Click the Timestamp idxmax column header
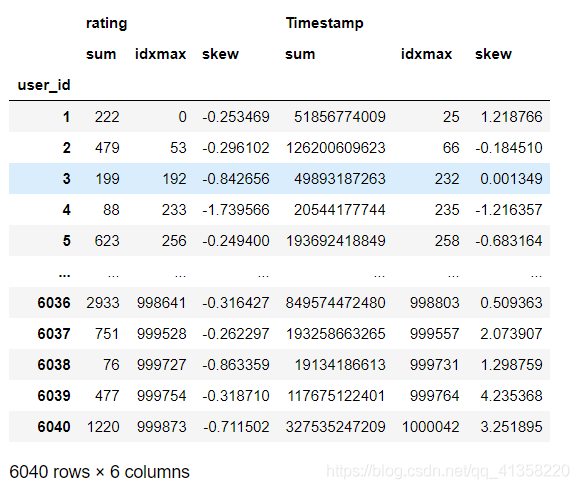 click(x=426, y=54)
